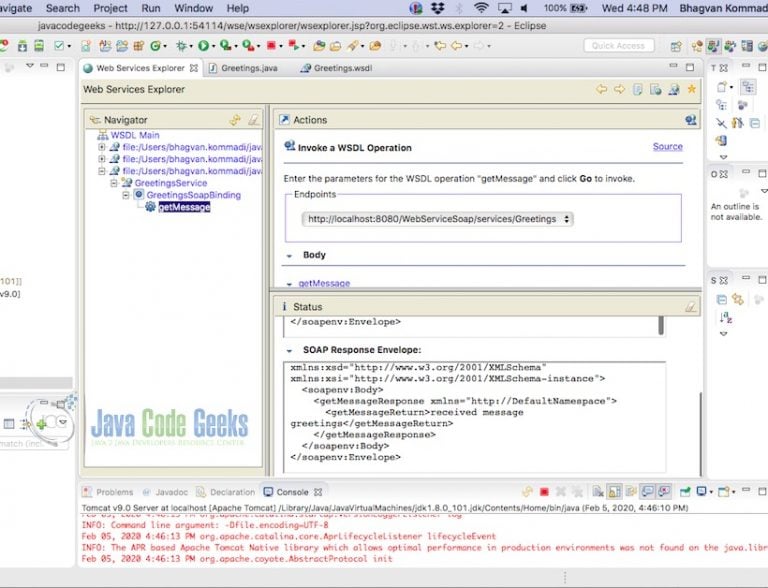The image size is (768, 588).
Task: Click the icon at right of Actions header
Action: [691, 120]
